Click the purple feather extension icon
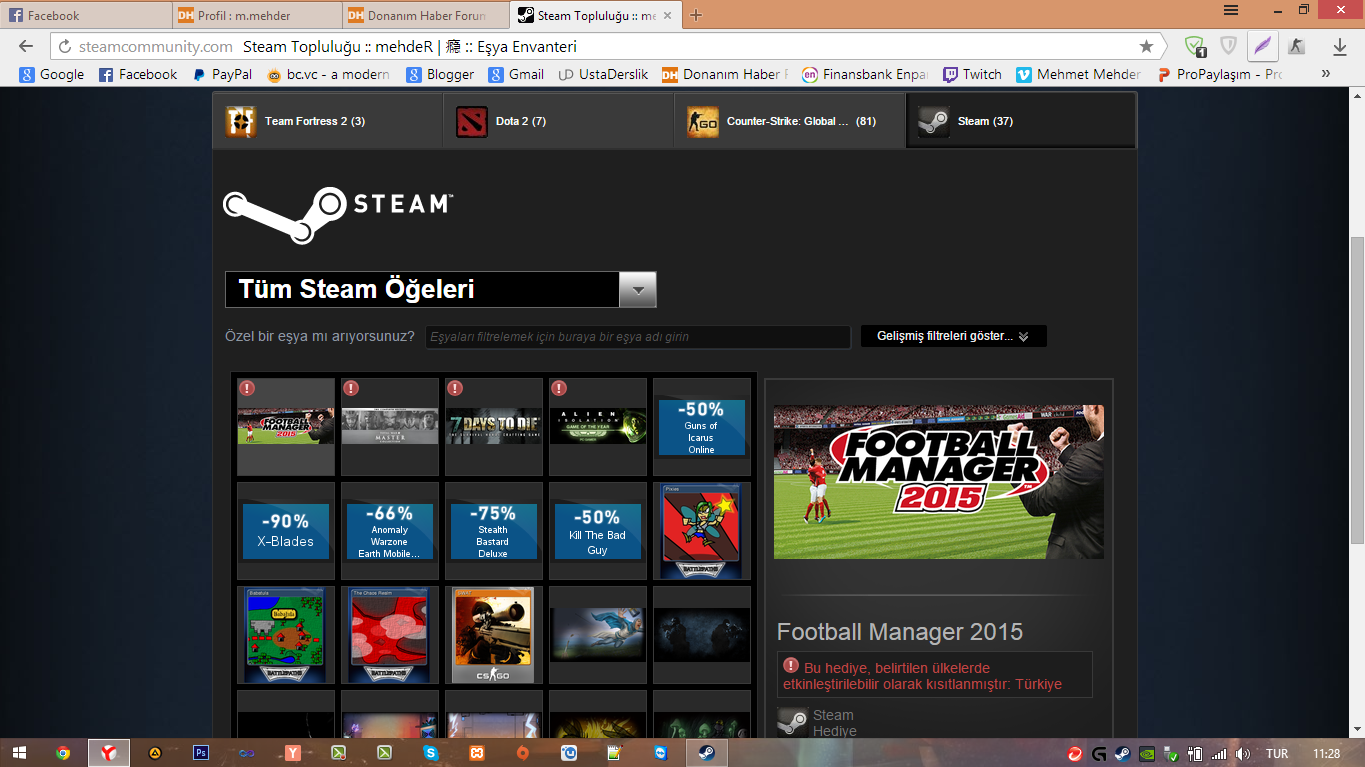 pos(1263,46)
